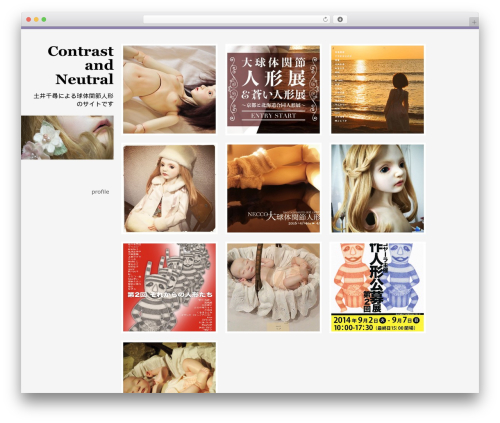Click the yellow minimize window button
This screenshot has width=500, height=423.
36,19
